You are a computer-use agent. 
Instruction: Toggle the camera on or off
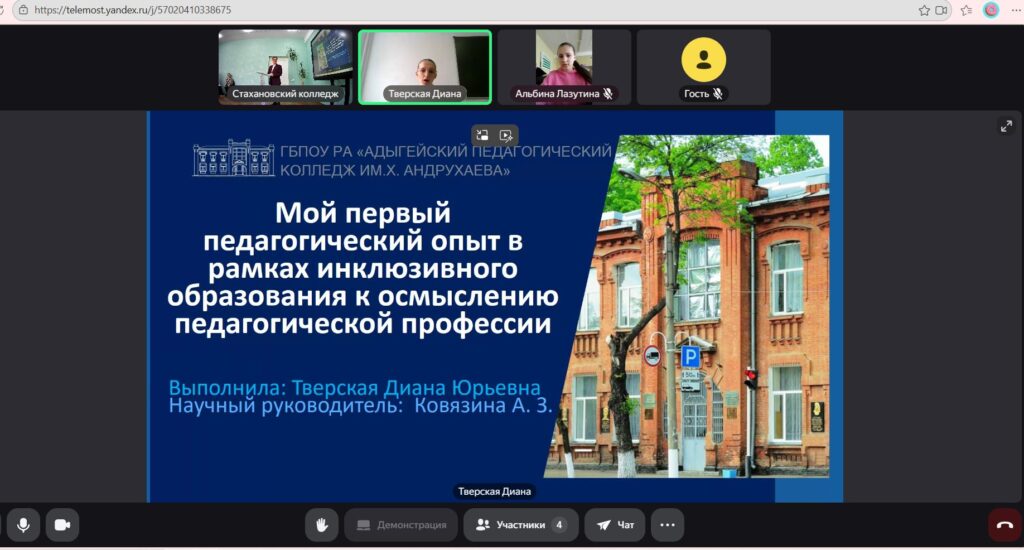(62, 524)
